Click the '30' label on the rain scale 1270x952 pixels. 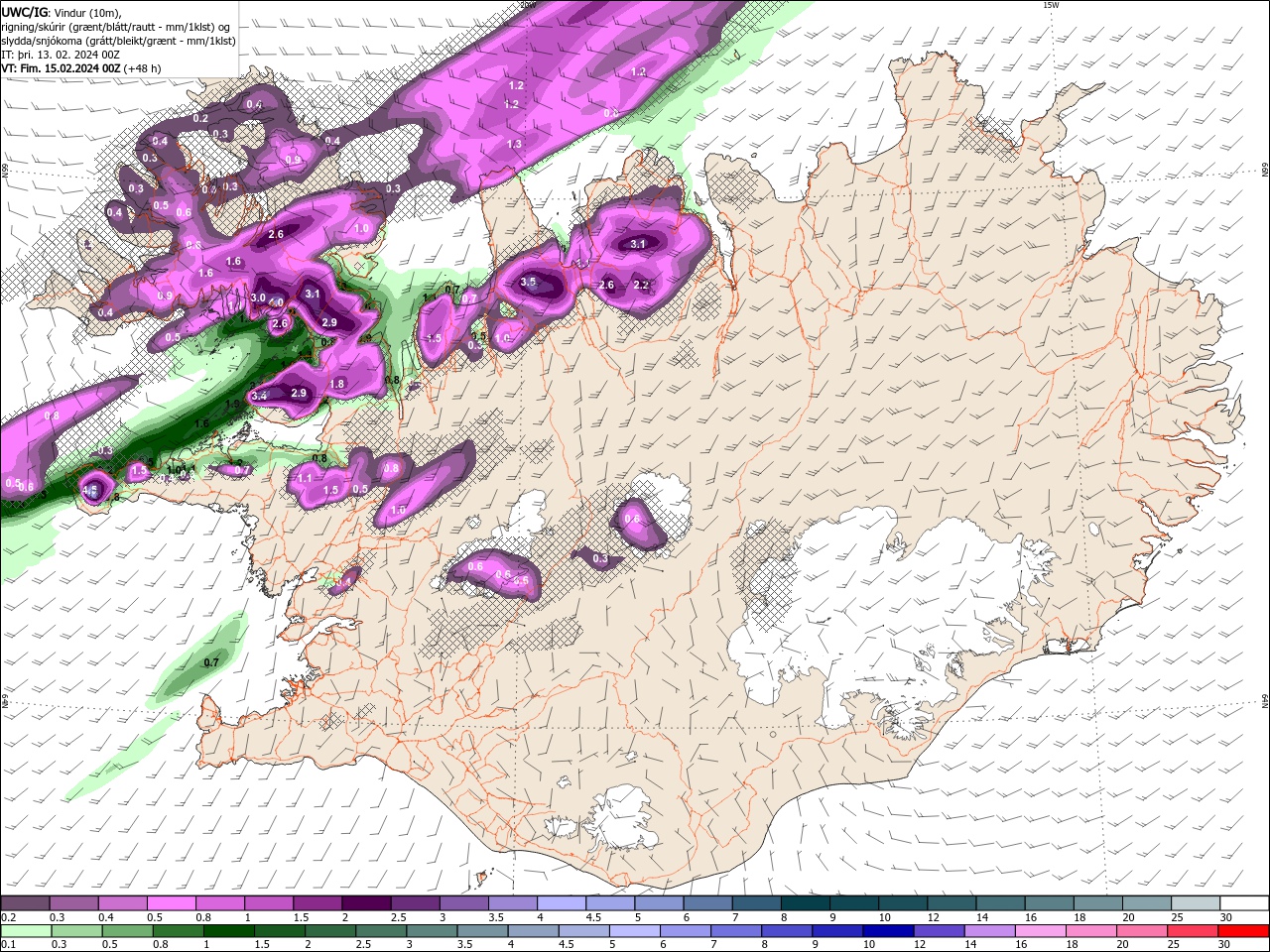1226,945
